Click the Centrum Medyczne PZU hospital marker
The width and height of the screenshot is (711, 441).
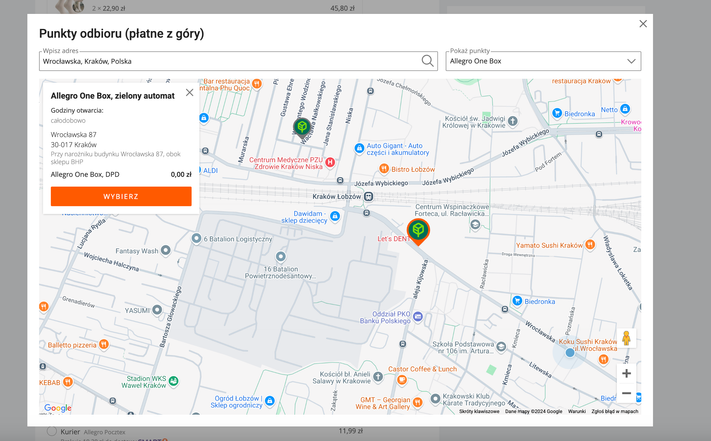click(x=330, y=162)
